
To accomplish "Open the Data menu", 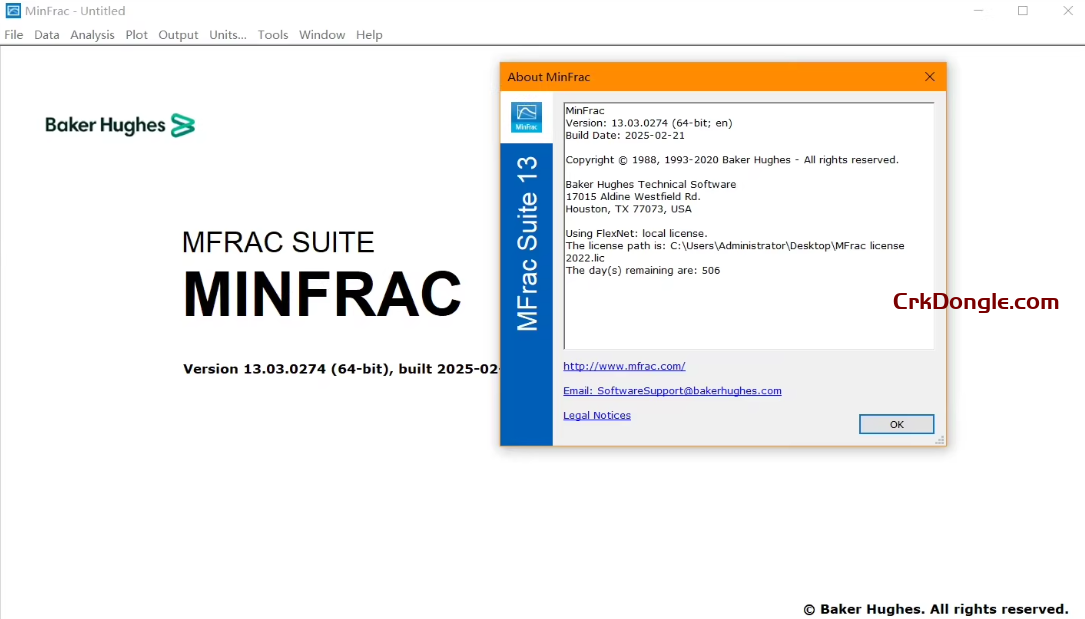I will point(46,34).
